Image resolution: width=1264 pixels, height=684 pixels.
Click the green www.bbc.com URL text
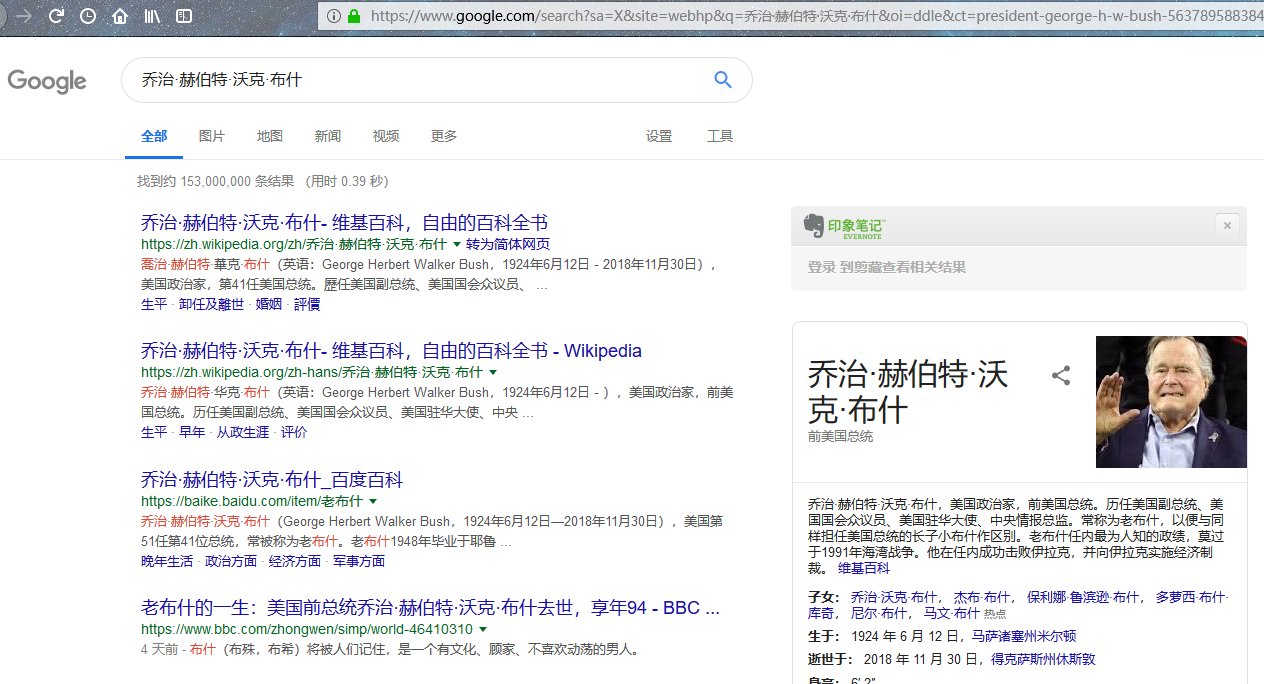[x=307, y=630]
